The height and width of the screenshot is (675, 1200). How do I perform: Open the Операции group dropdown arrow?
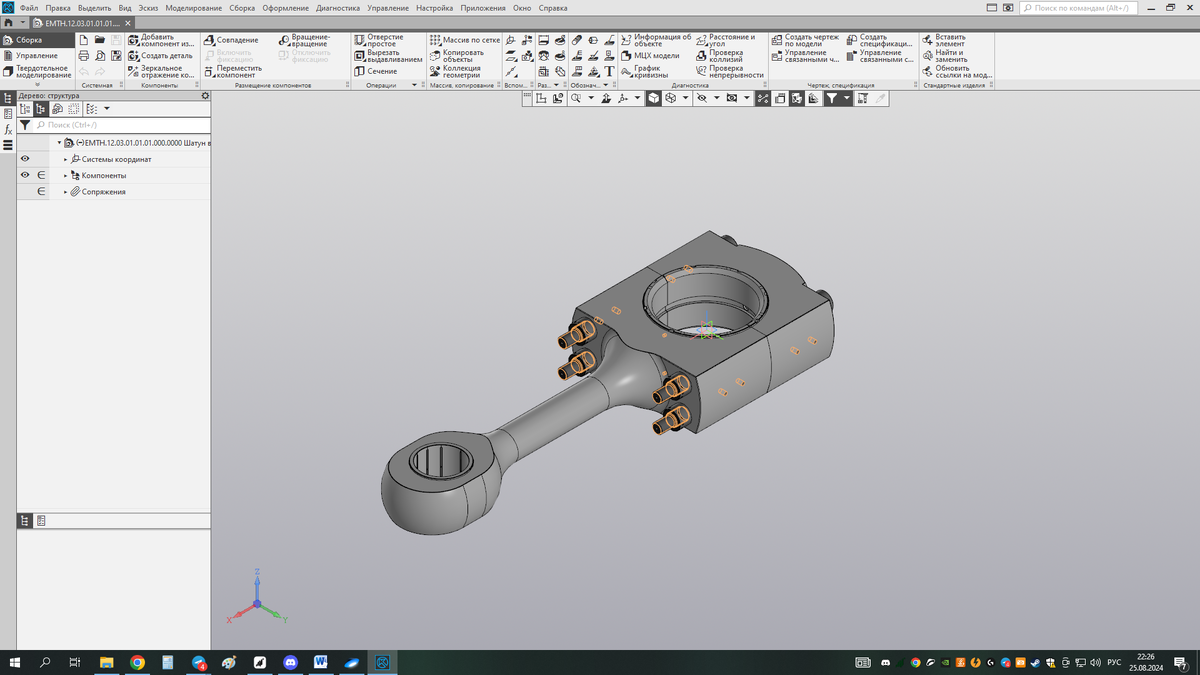(414, 86)
